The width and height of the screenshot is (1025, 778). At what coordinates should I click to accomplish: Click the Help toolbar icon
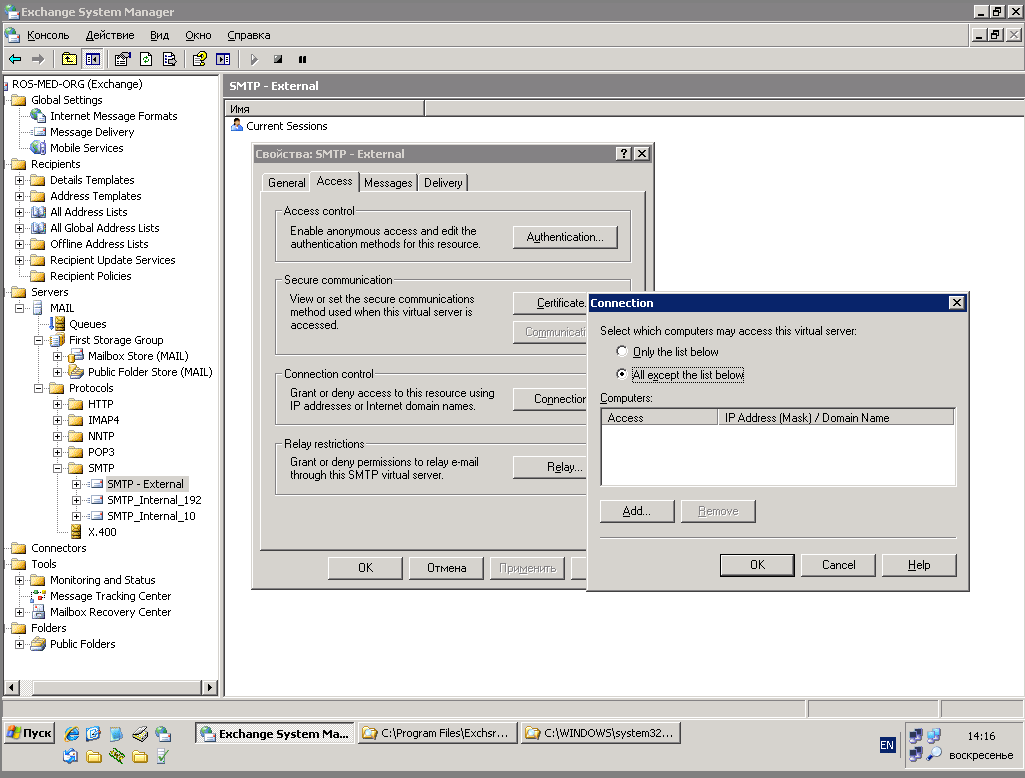[199, 59]
